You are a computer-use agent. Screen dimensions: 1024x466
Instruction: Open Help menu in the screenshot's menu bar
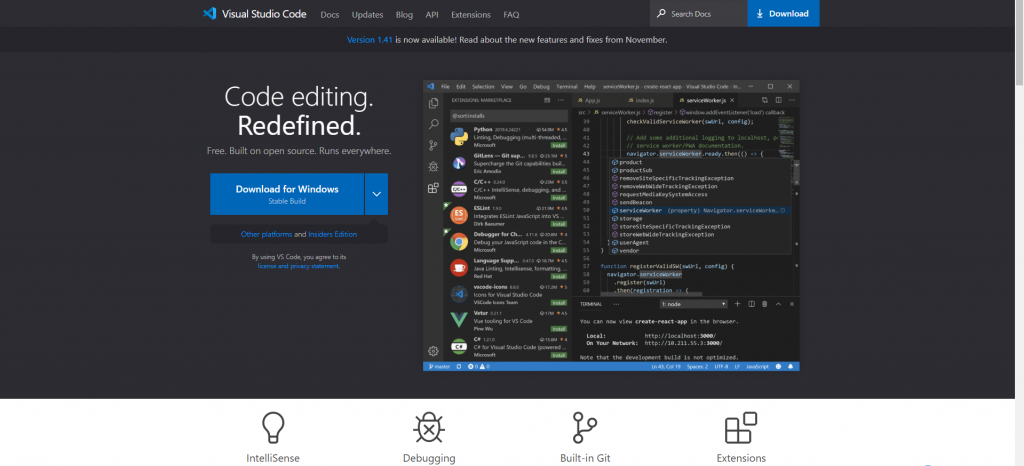click(590, 86)
